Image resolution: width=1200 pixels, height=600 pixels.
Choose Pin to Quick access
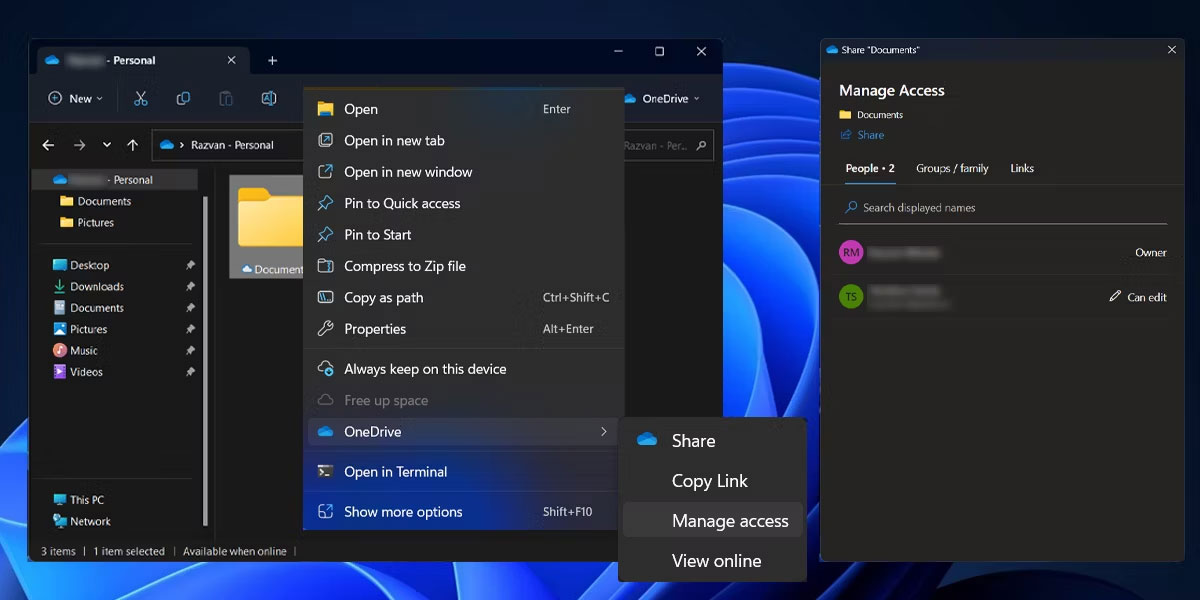tap(464, 203)
